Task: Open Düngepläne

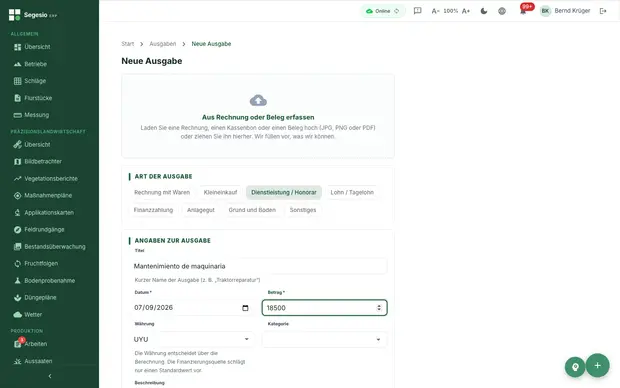Action: 40,297
